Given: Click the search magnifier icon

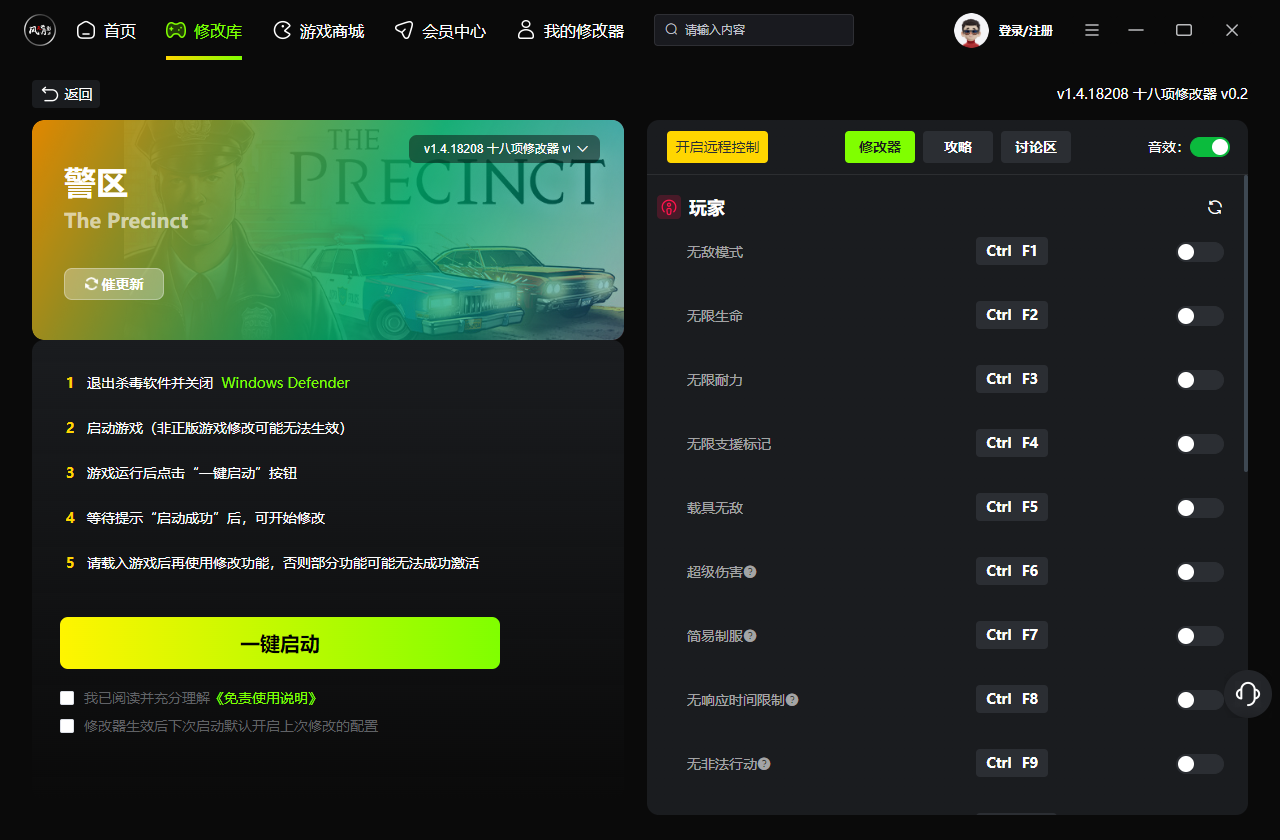Looking at the screenshot, I should pyautogui.click(x=672, y=30).
